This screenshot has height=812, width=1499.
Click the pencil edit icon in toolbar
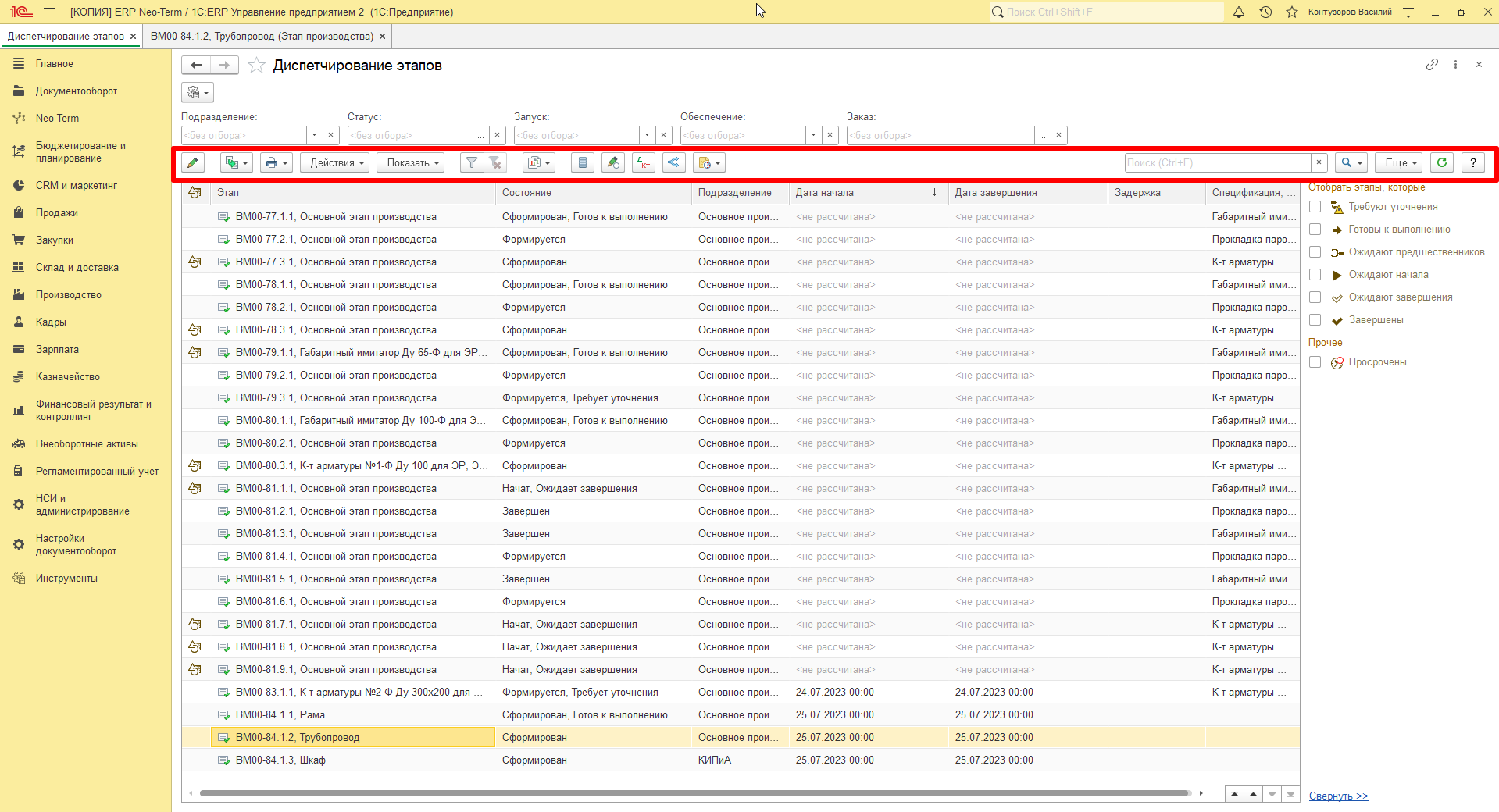tap(192, 162)
